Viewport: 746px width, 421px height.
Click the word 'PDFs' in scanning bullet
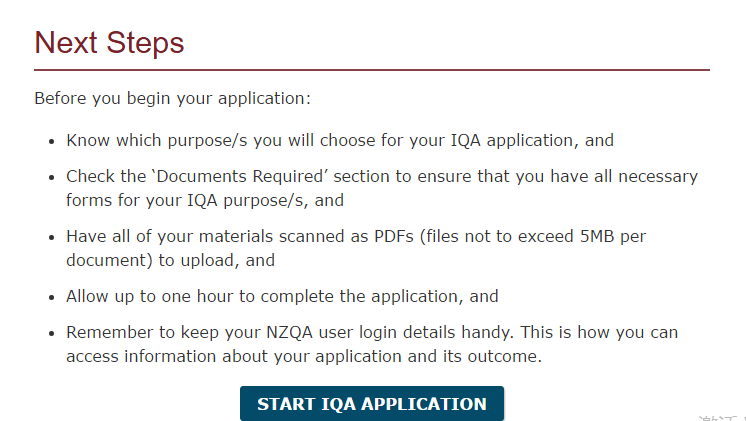coord(394,236)
